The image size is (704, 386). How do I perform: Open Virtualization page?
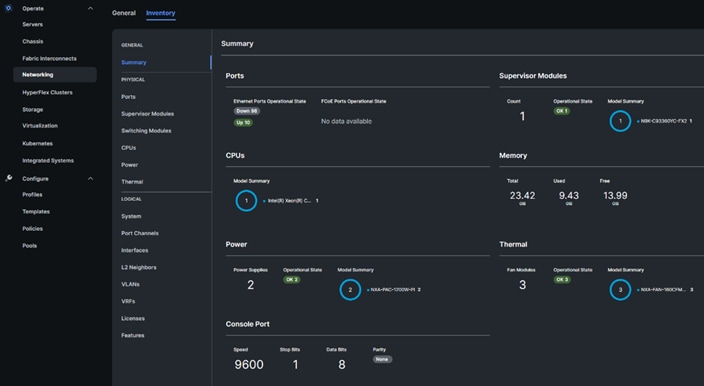40,126
